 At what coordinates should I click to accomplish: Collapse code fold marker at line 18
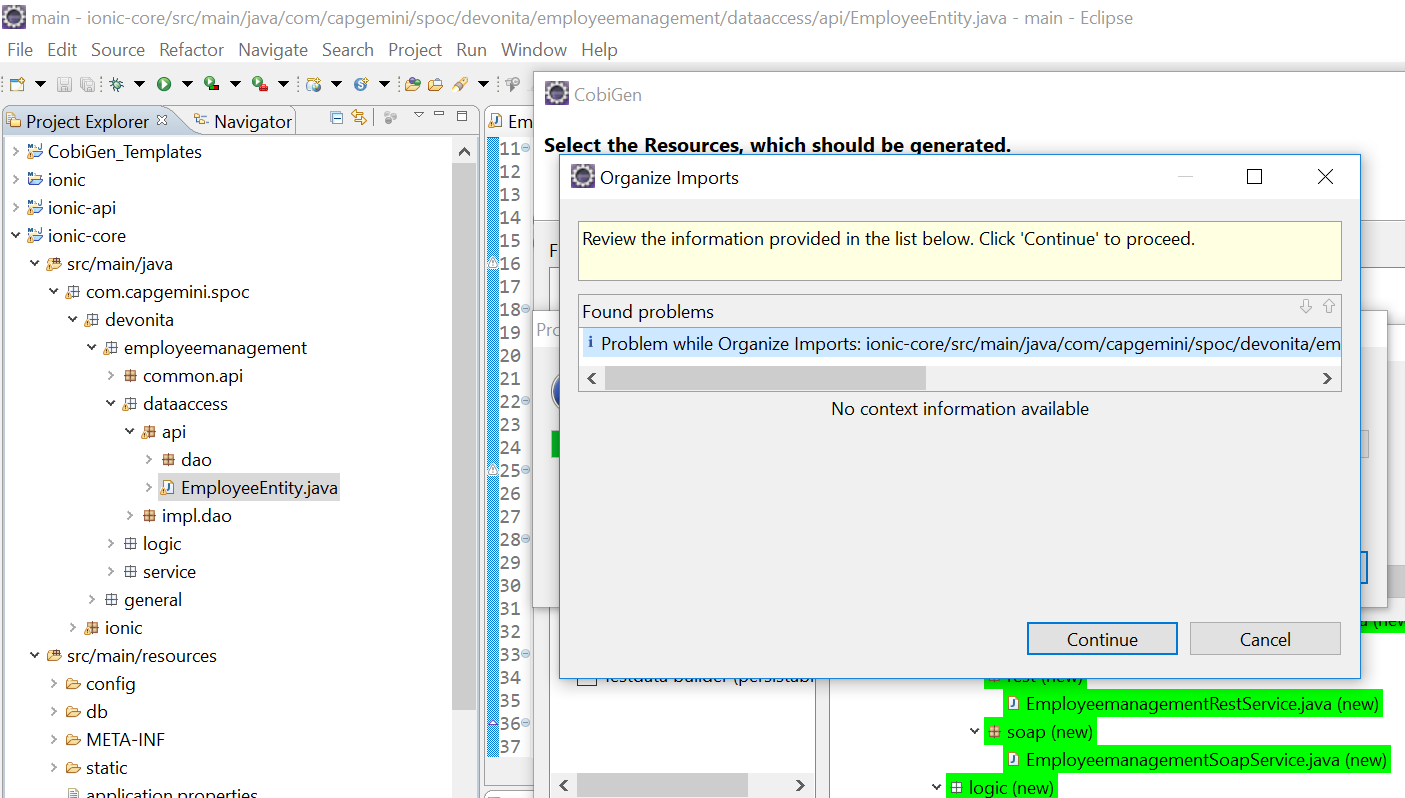(x=526, y=309)
